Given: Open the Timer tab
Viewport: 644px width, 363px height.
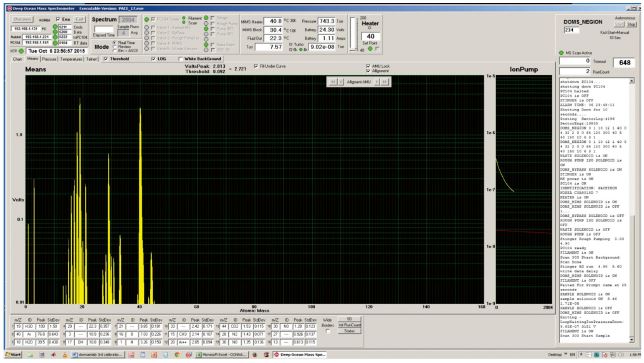Looking at the screenshot, I should (x=91, y=59).
